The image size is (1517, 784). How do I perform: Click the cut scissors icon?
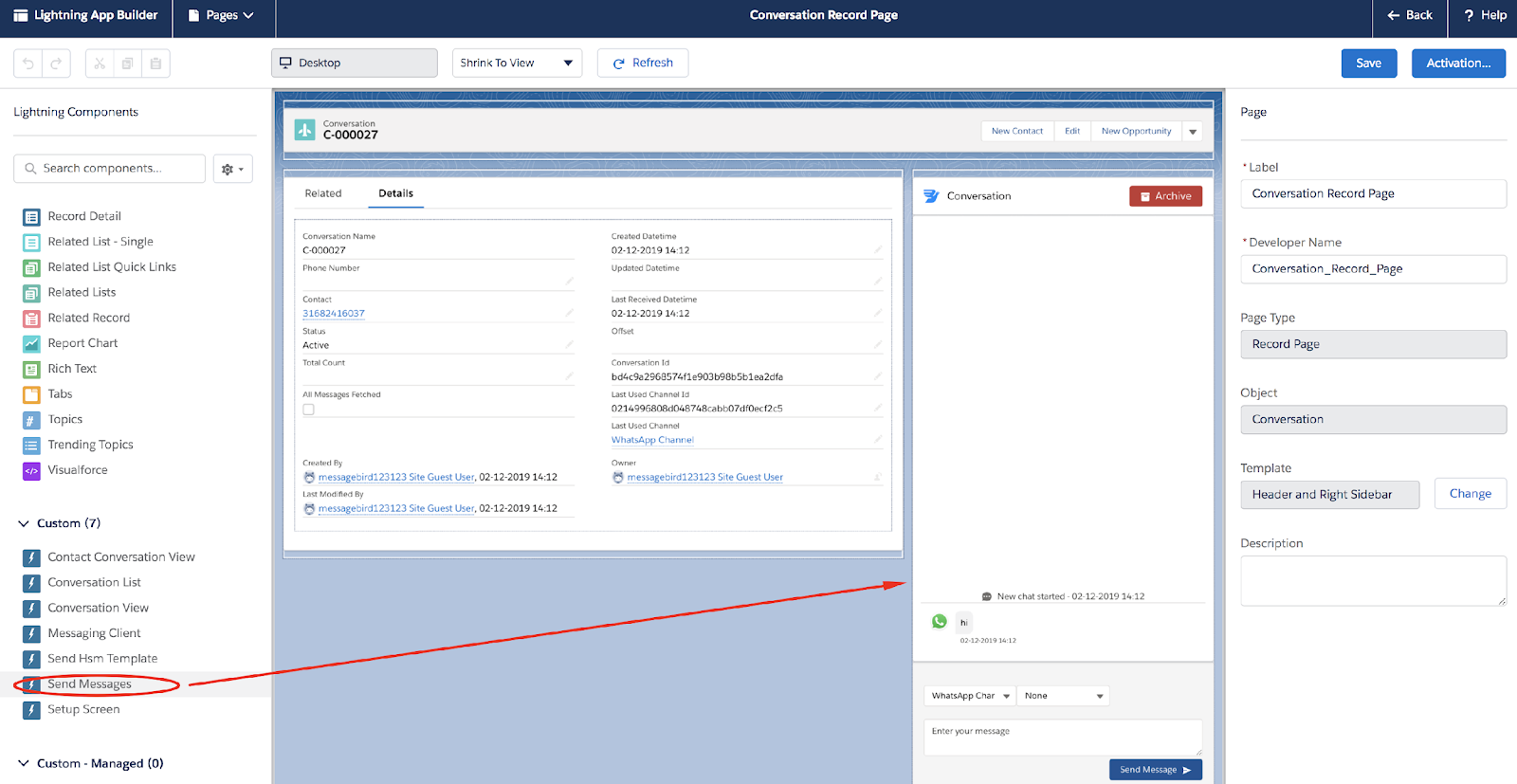pyautogui.click(x=100, y=64)
